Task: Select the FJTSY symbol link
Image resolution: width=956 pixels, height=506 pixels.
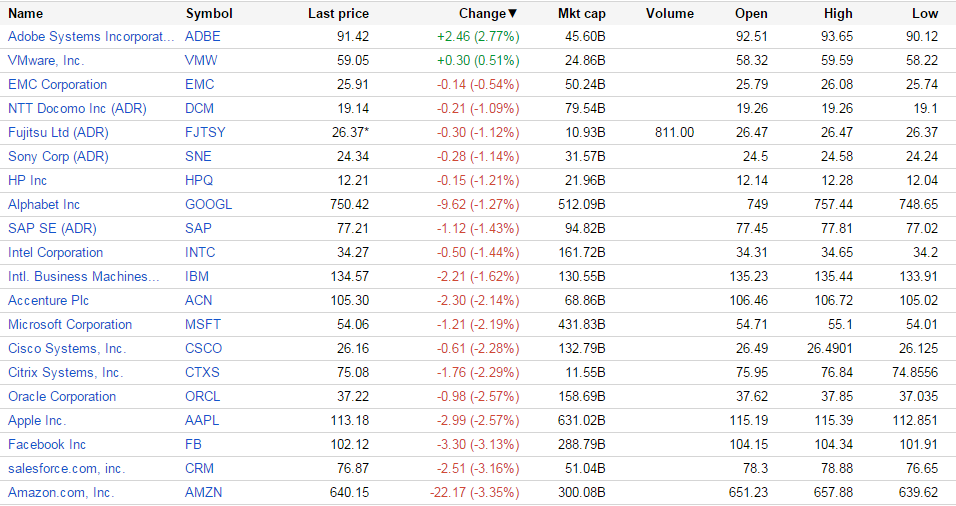Action: coord(205,132)
